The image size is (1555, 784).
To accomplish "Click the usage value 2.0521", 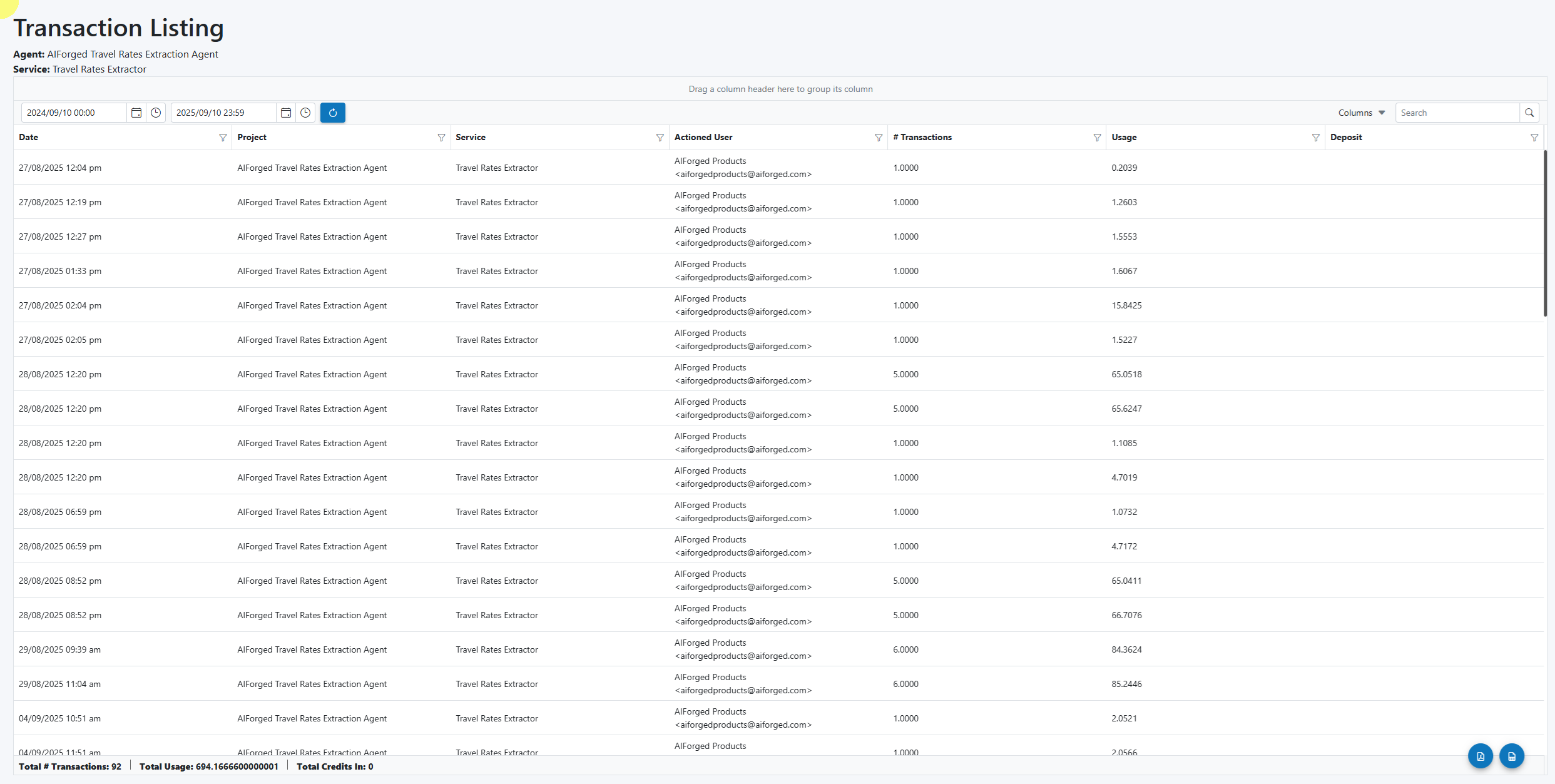I will (x=1124, y=718).
